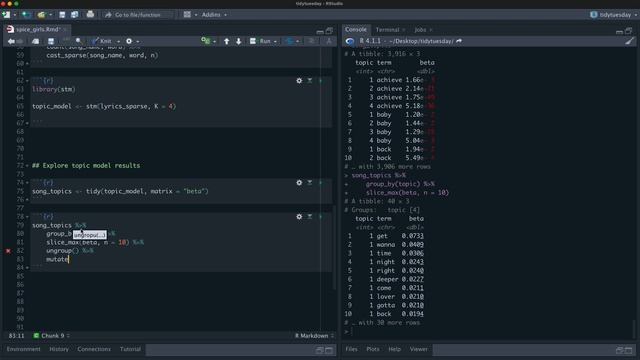Insert a new code chunk

(206, 41)
